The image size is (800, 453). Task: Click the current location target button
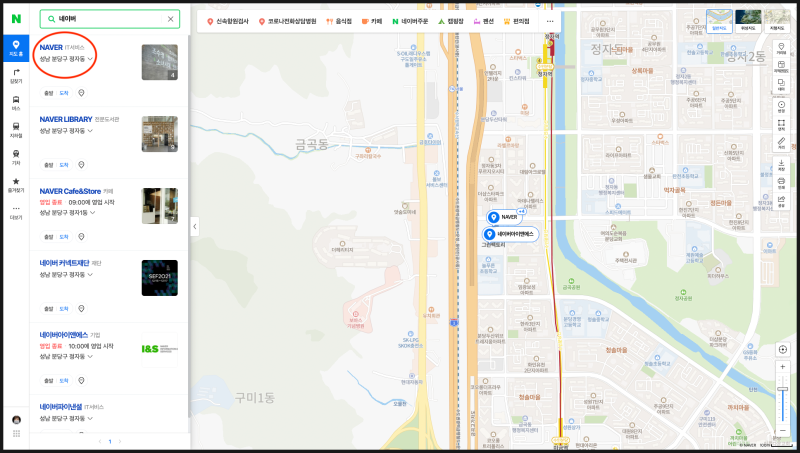pos(783,349)
